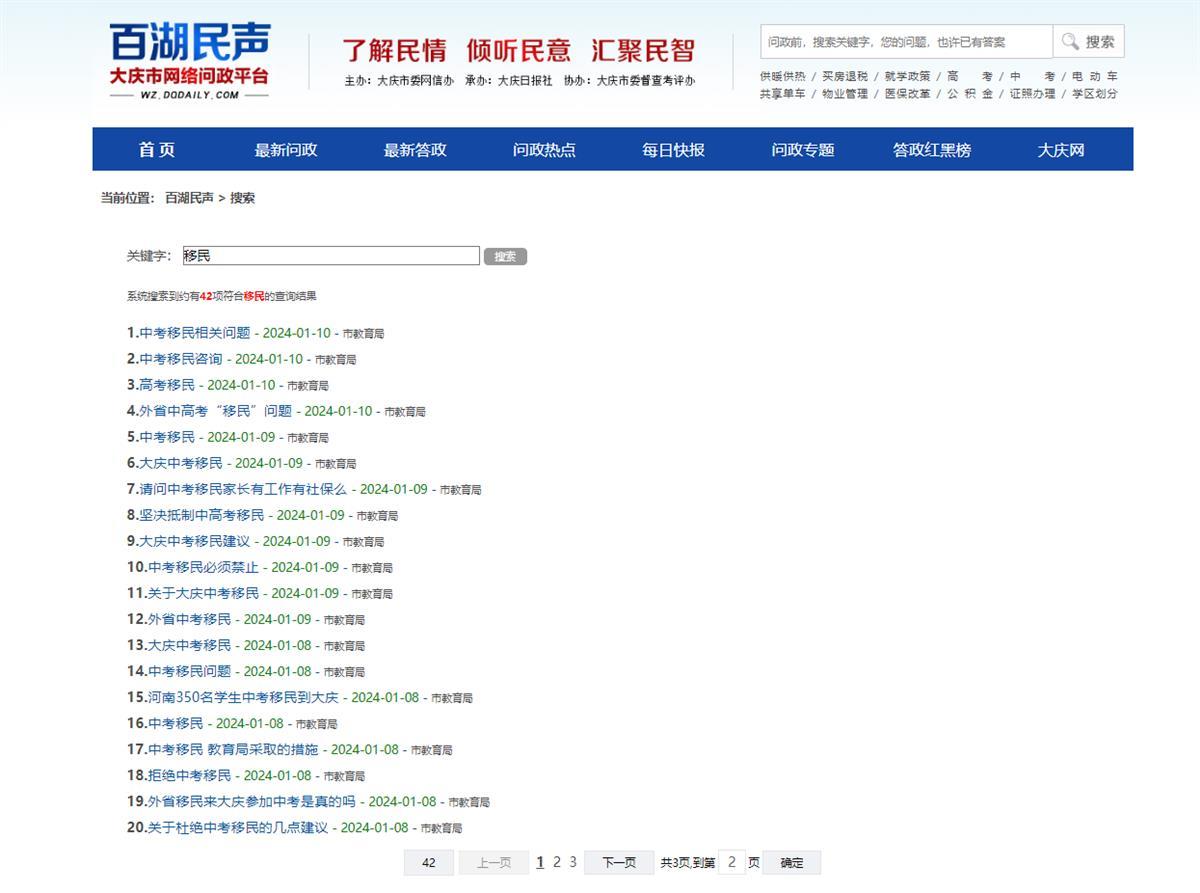Viewport: 1200px width, 893px height.
Task: Click the 下一页 next page button
Action: tap(619, 863)
